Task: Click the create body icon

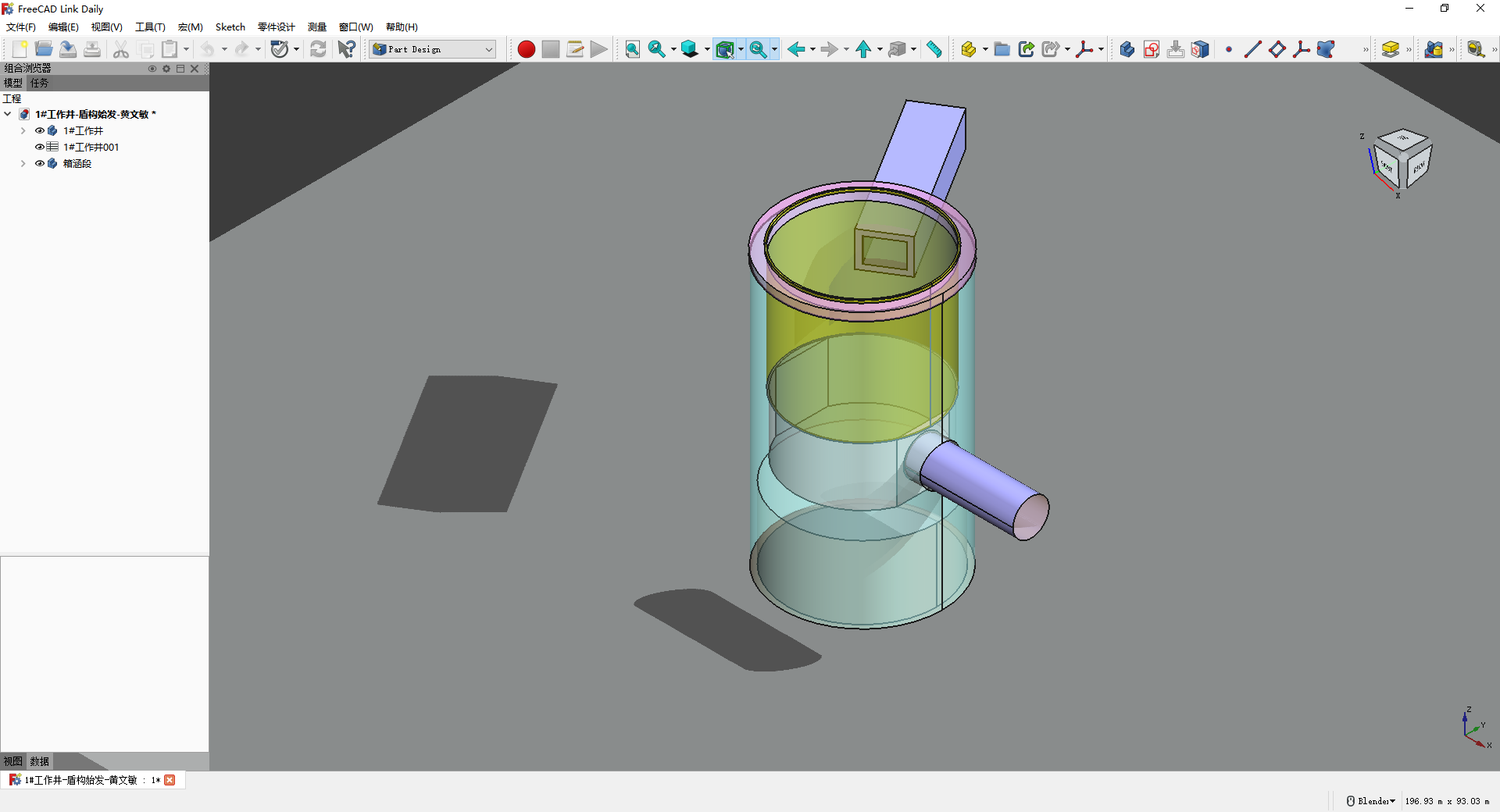Action: [x=1127, y=49]
